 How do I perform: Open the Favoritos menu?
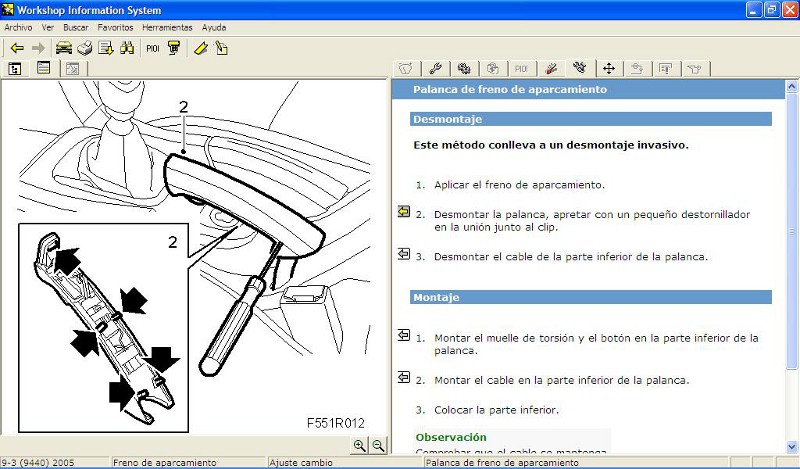pos(115,28)
